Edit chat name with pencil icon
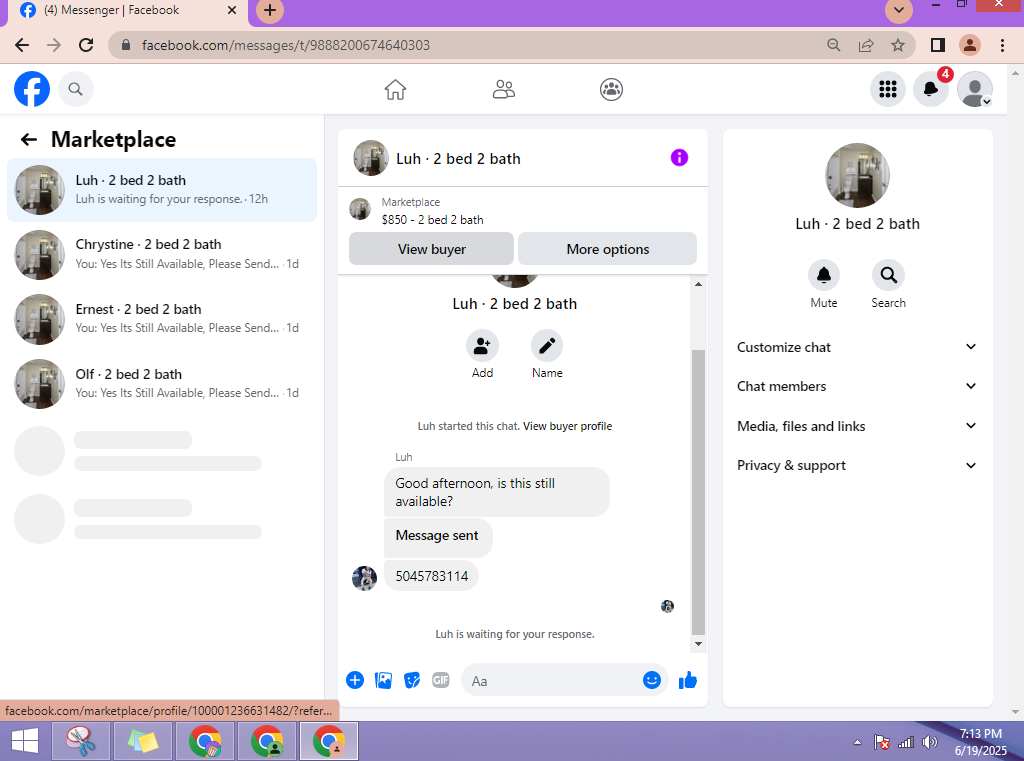This screenshot has width=1024, height=761. point(547,346)
